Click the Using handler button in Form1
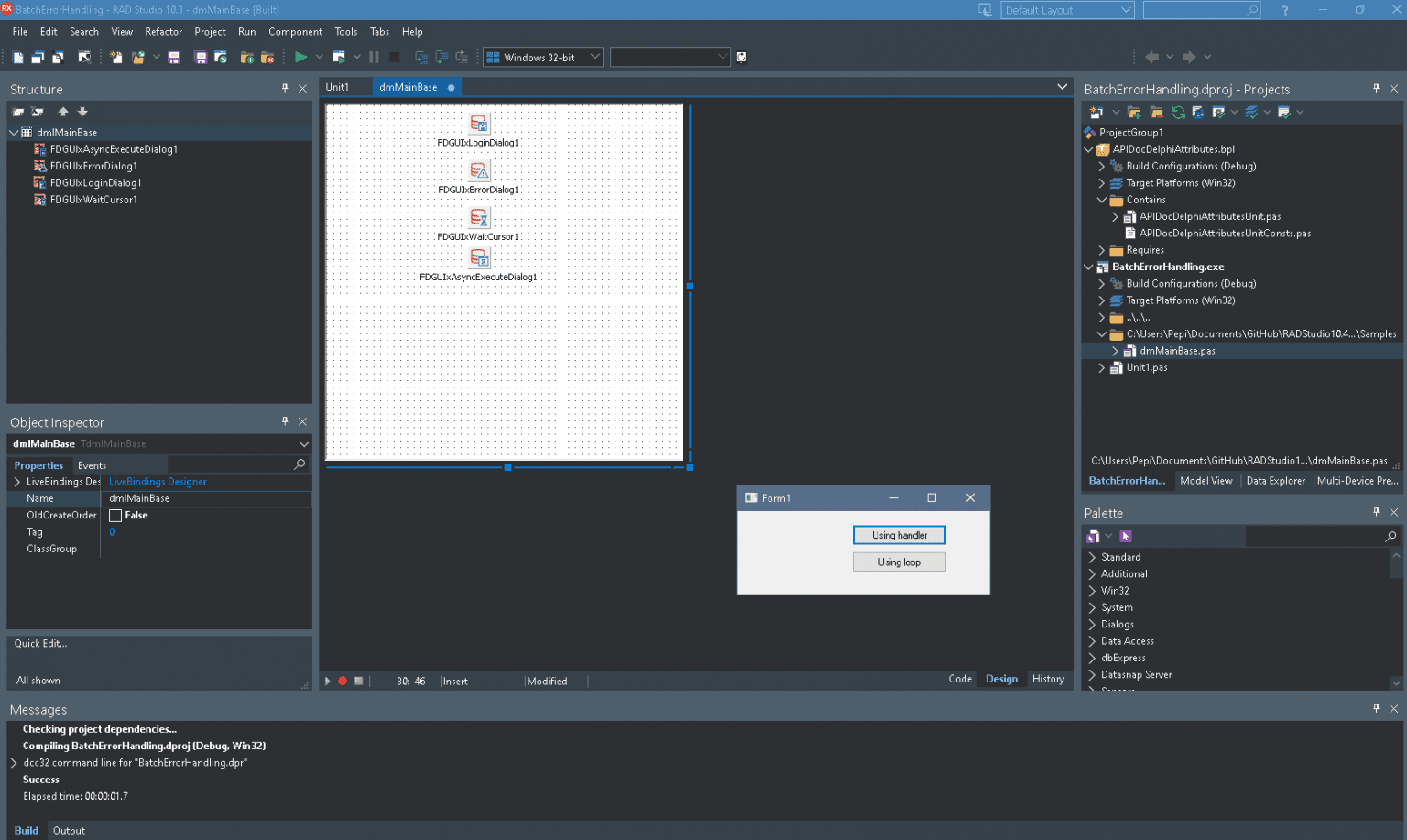 (900, 535)
